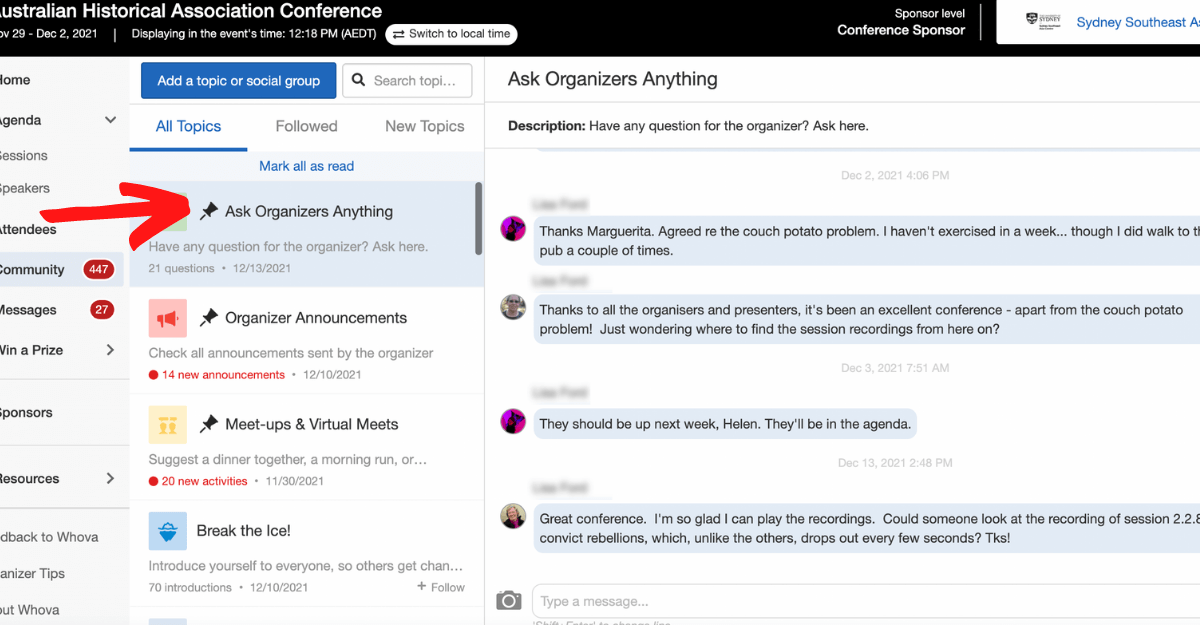The height and width of the screenshot is (625, 1200).
Task: Click the pin icon on Ask Organizers Anything
Action: tap(209, 211)
